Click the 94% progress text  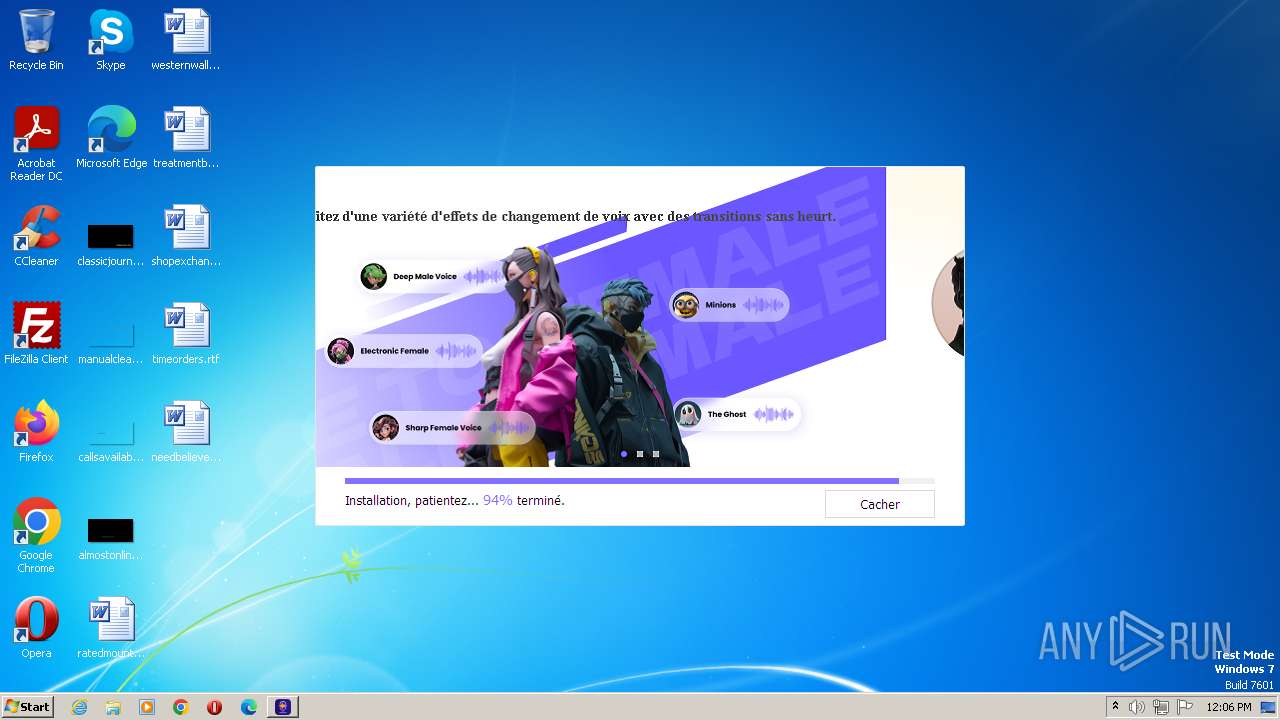coord(498,500)
